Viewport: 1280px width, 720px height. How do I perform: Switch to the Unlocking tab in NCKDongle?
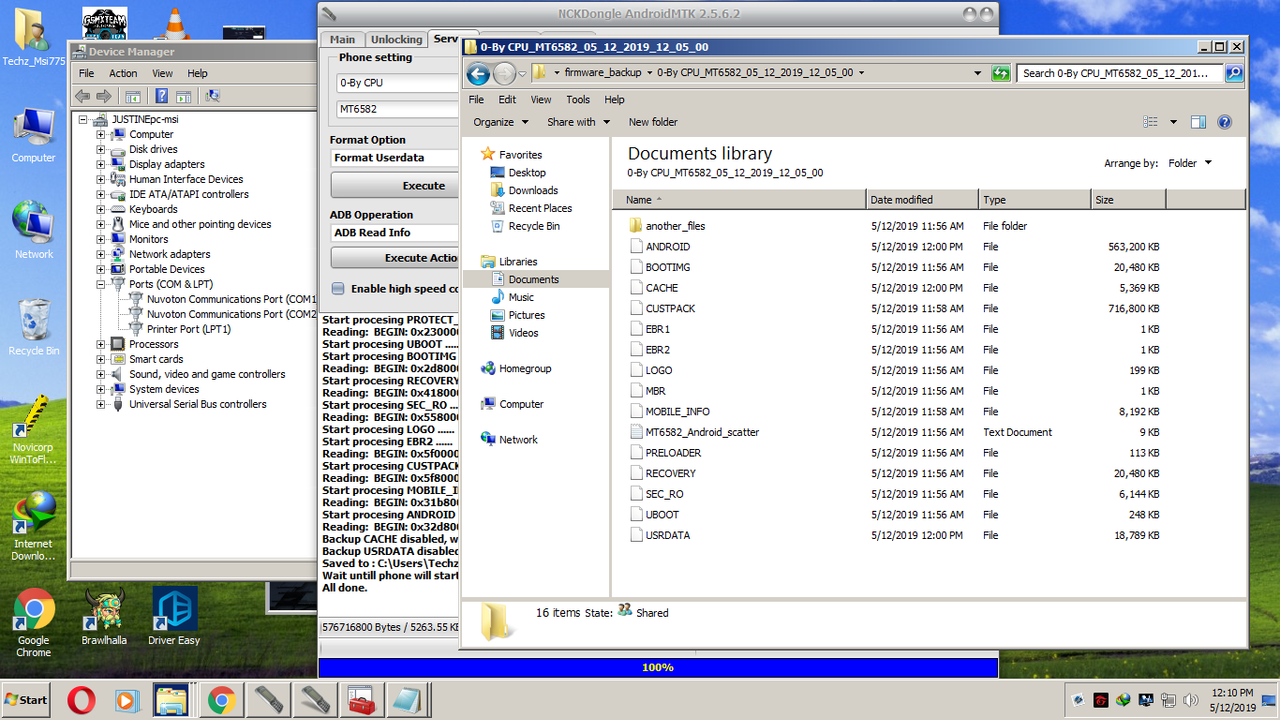pyautogui.click(x=396, y=39)
